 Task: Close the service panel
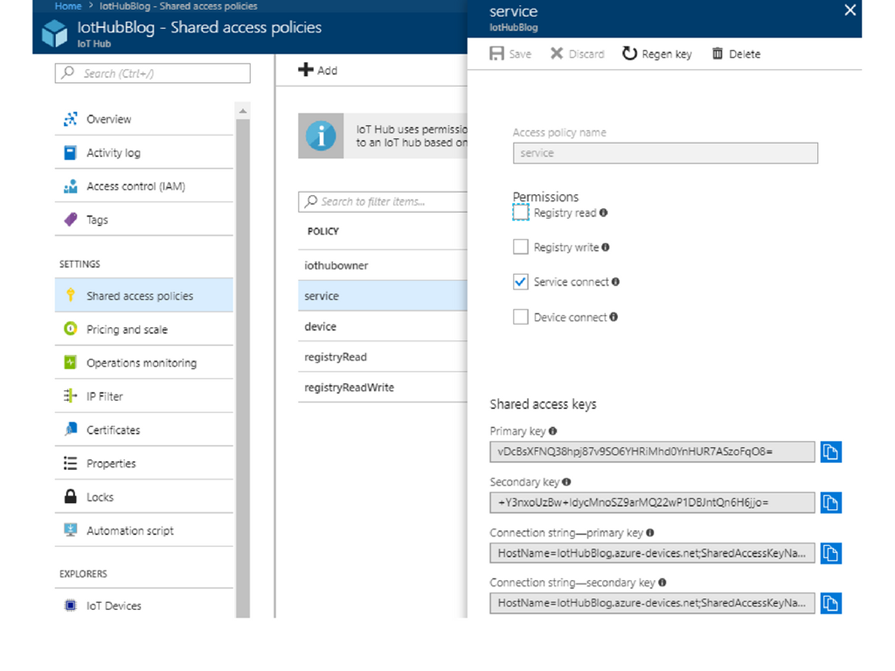pos(850,10)
